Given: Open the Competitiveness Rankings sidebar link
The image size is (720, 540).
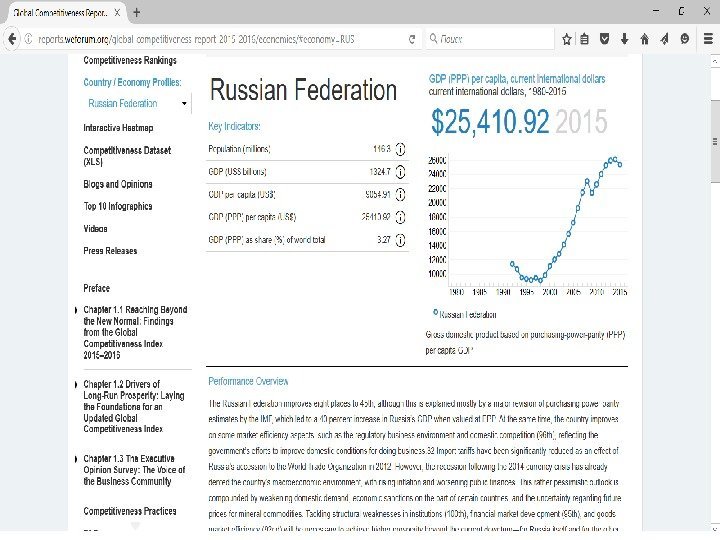Looking at the screenshot, I should coord(130,60).
